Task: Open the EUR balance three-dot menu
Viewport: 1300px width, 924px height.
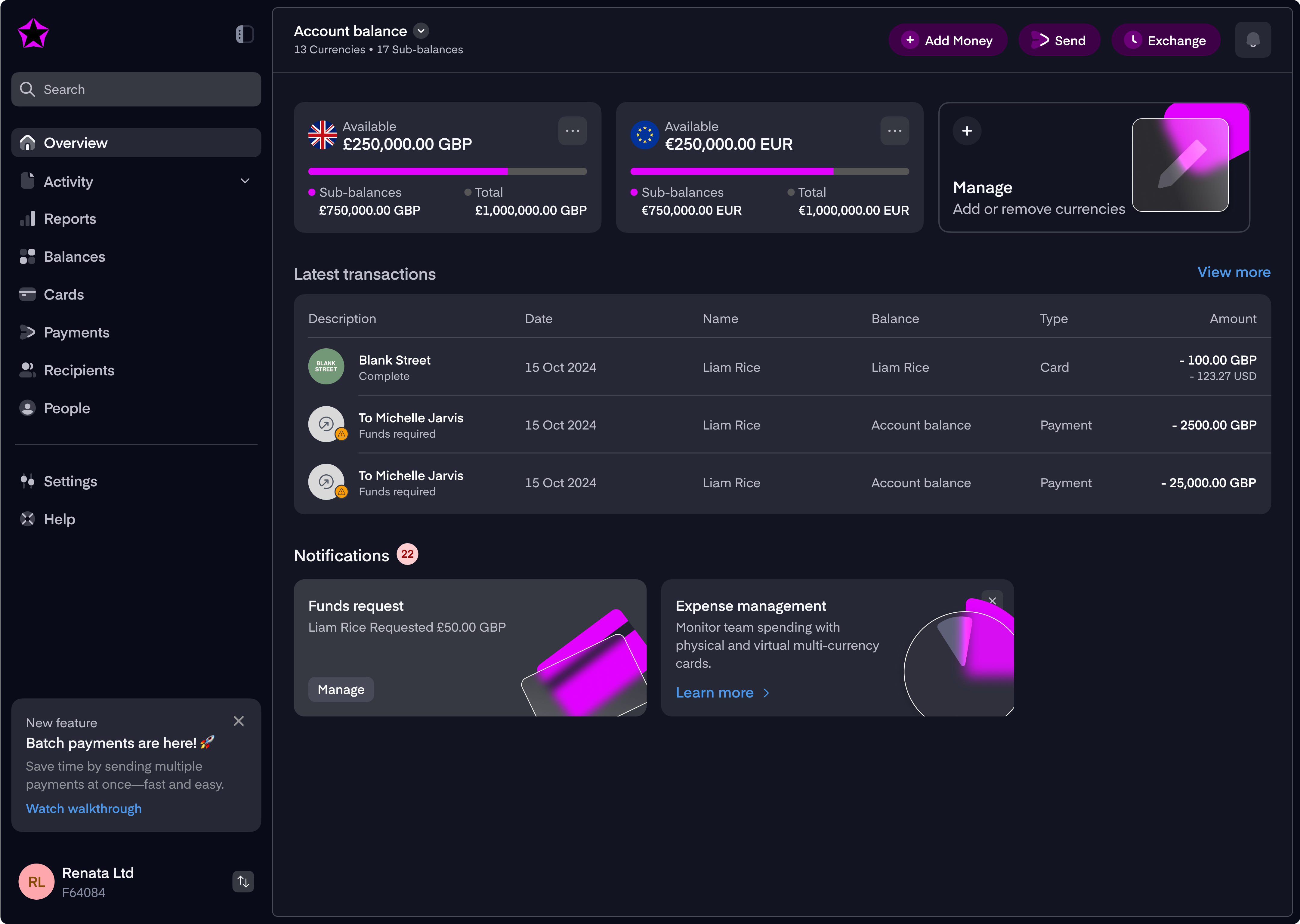Action: tap(894, 131)
